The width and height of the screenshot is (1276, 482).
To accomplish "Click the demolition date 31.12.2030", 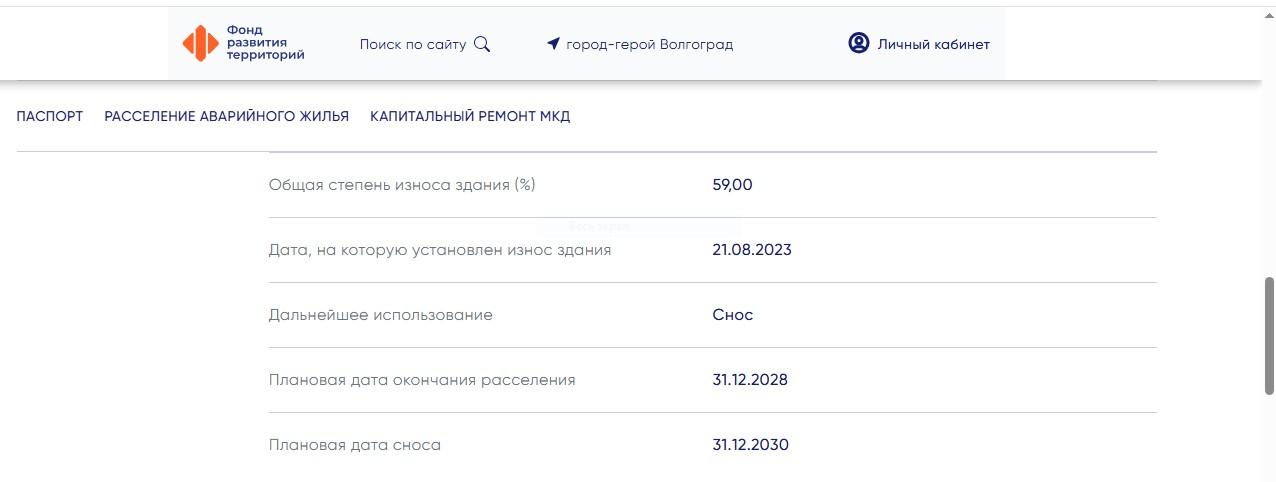I will tap(750, 445).
